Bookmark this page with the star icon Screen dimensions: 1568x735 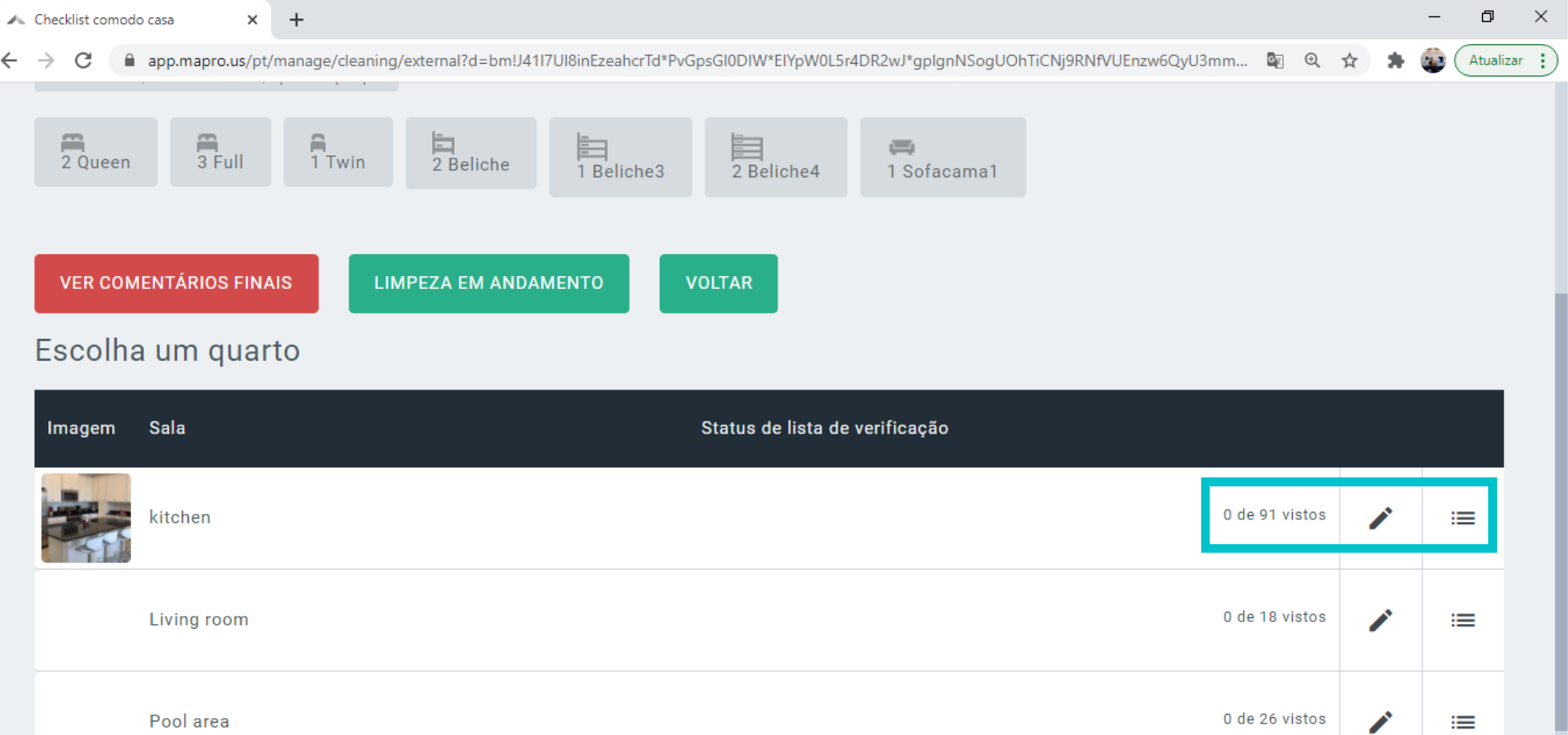[x=1350, y=60]
